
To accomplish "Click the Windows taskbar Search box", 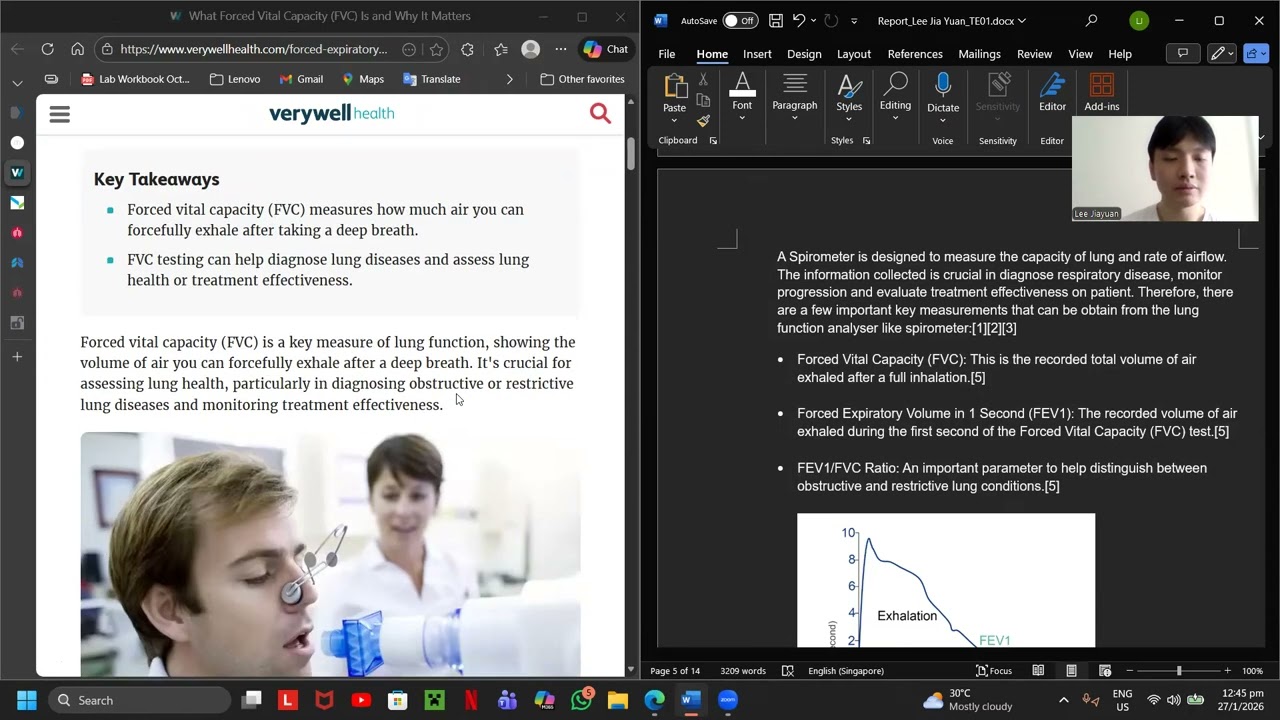I will pyautogui.click(x=139, y=700).
